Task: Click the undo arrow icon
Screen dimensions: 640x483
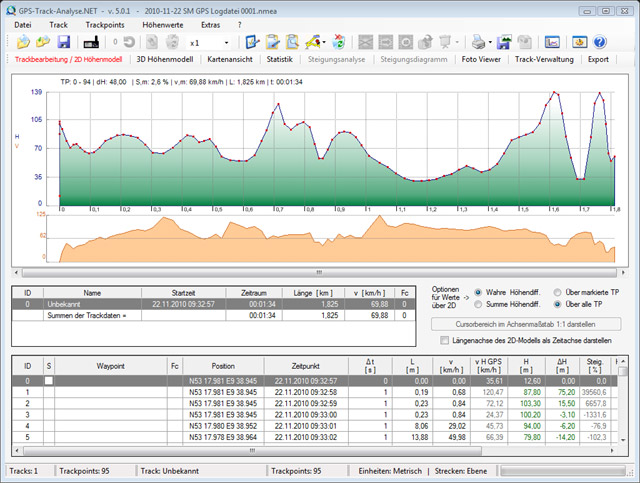Action: 129,42
